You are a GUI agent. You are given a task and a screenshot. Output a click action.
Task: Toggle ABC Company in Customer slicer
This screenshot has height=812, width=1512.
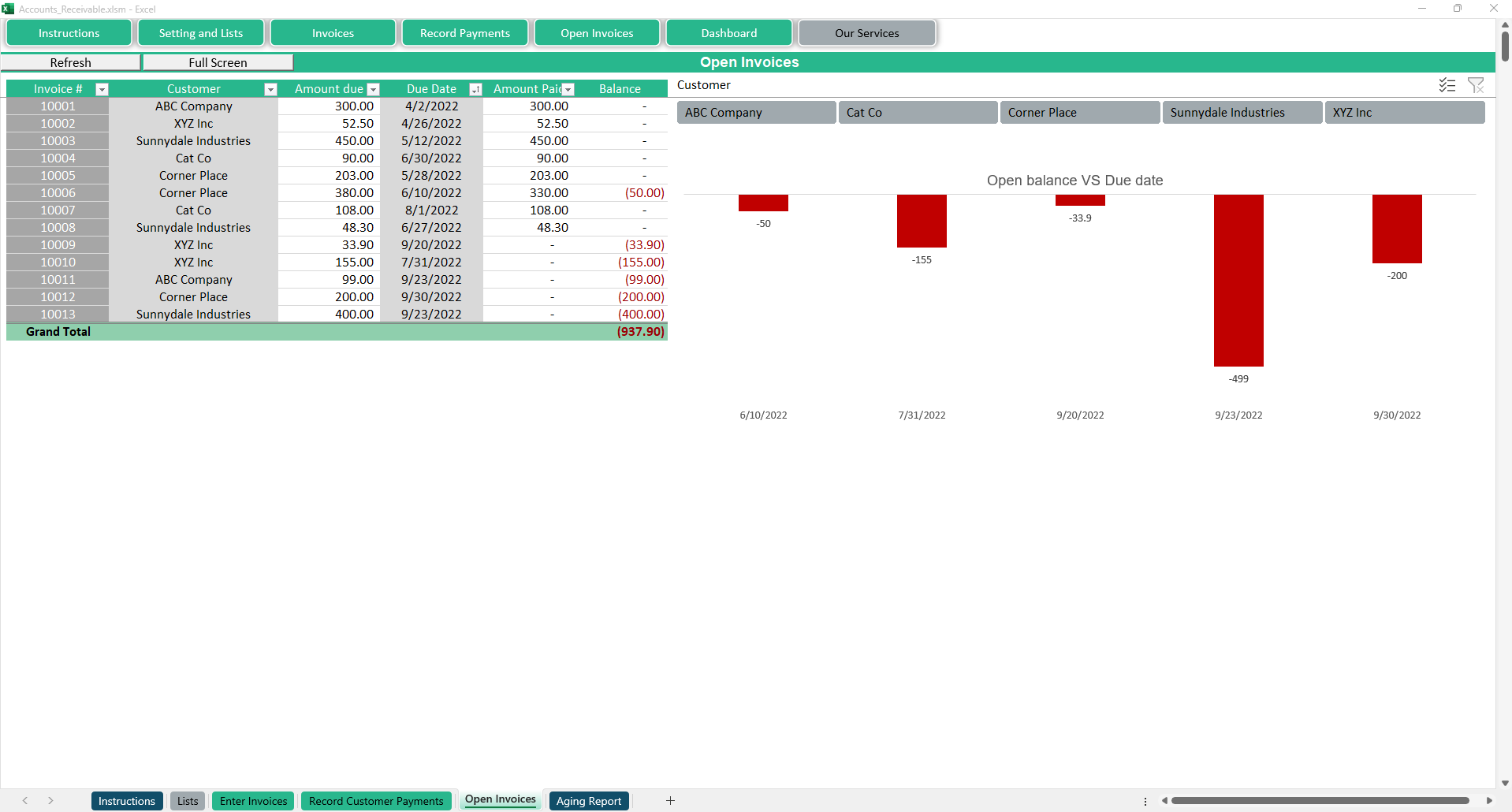(x=756, y=113)
